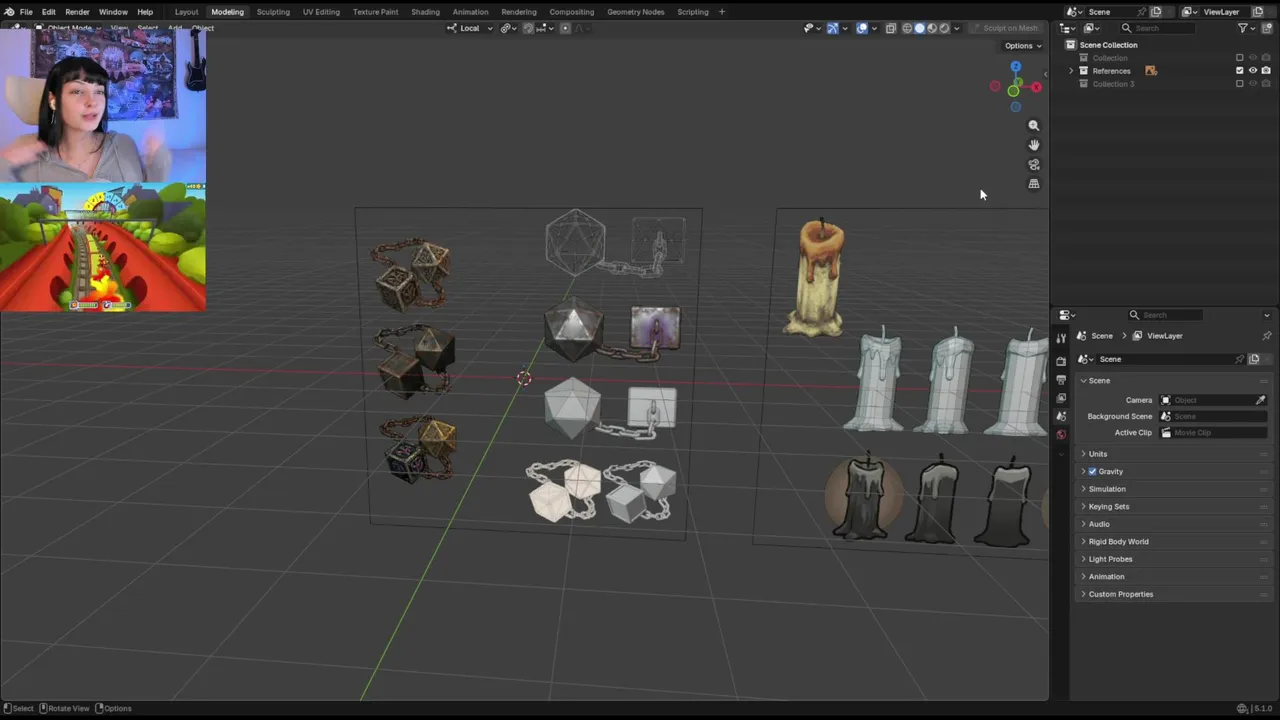The height and width of the screenshot is (720, 1280).
Task: Enable the first Collection checkbox
Action: coord(1240,58)
